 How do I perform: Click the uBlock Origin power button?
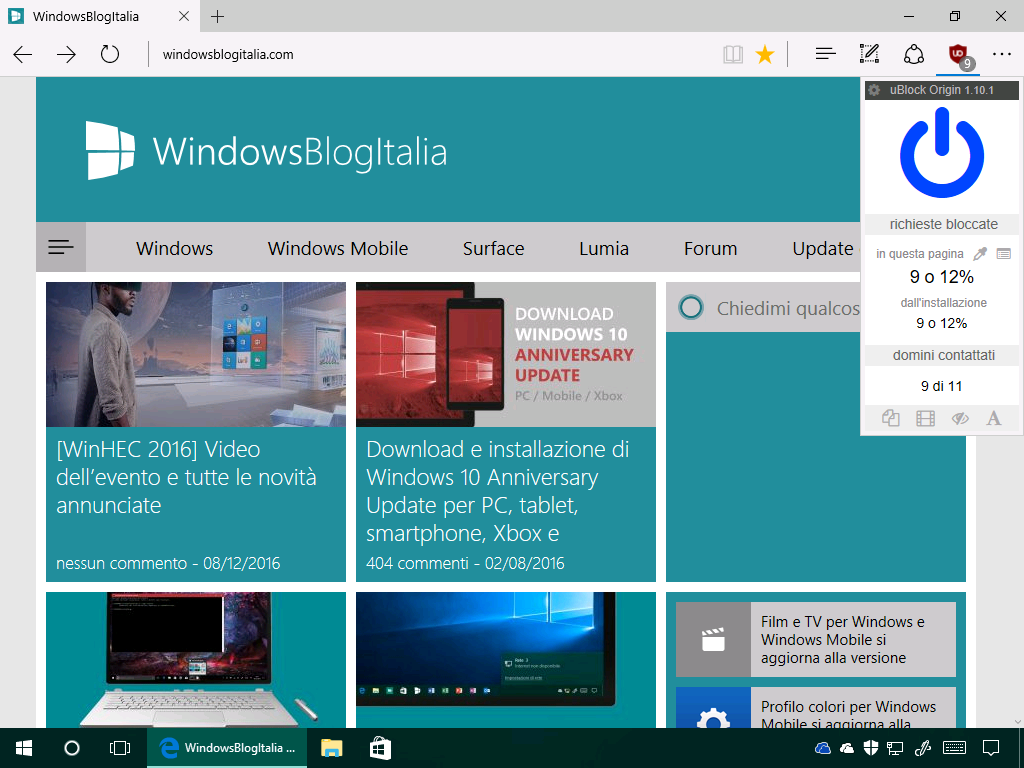point(942,153)
